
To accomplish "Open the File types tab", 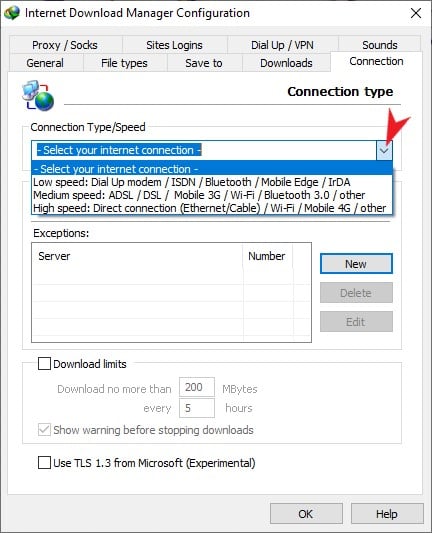I will (x=124, y=63).
